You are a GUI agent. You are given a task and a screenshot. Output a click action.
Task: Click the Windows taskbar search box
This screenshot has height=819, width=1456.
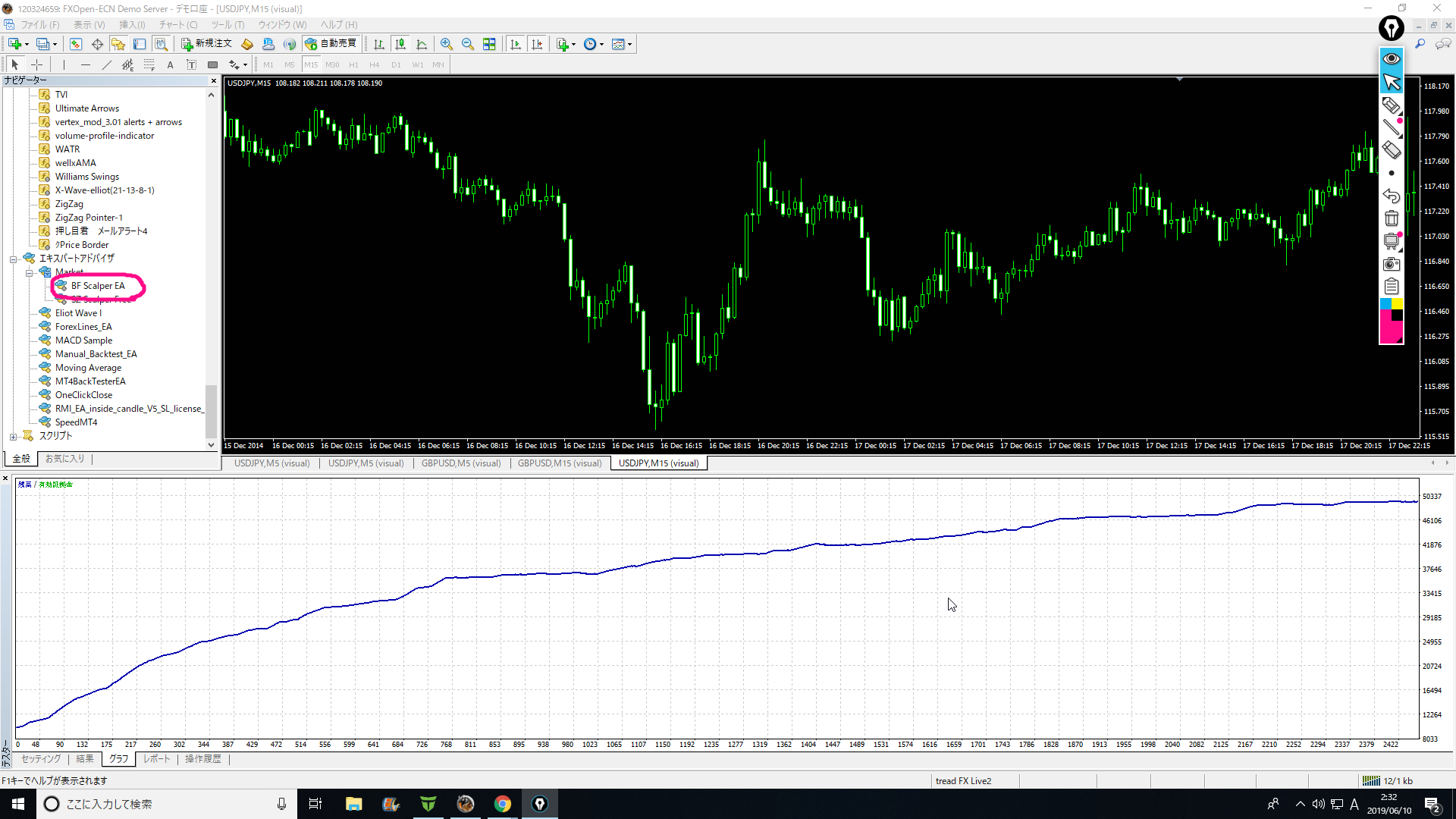(x=165, y=804)
